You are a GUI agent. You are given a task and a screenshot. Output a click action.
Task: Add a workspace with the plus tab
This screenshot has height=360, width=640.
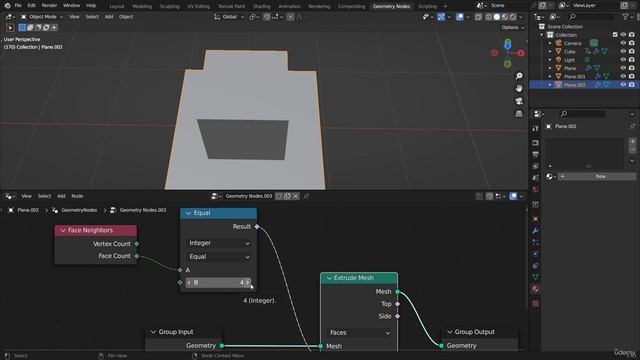click(445, 6)
